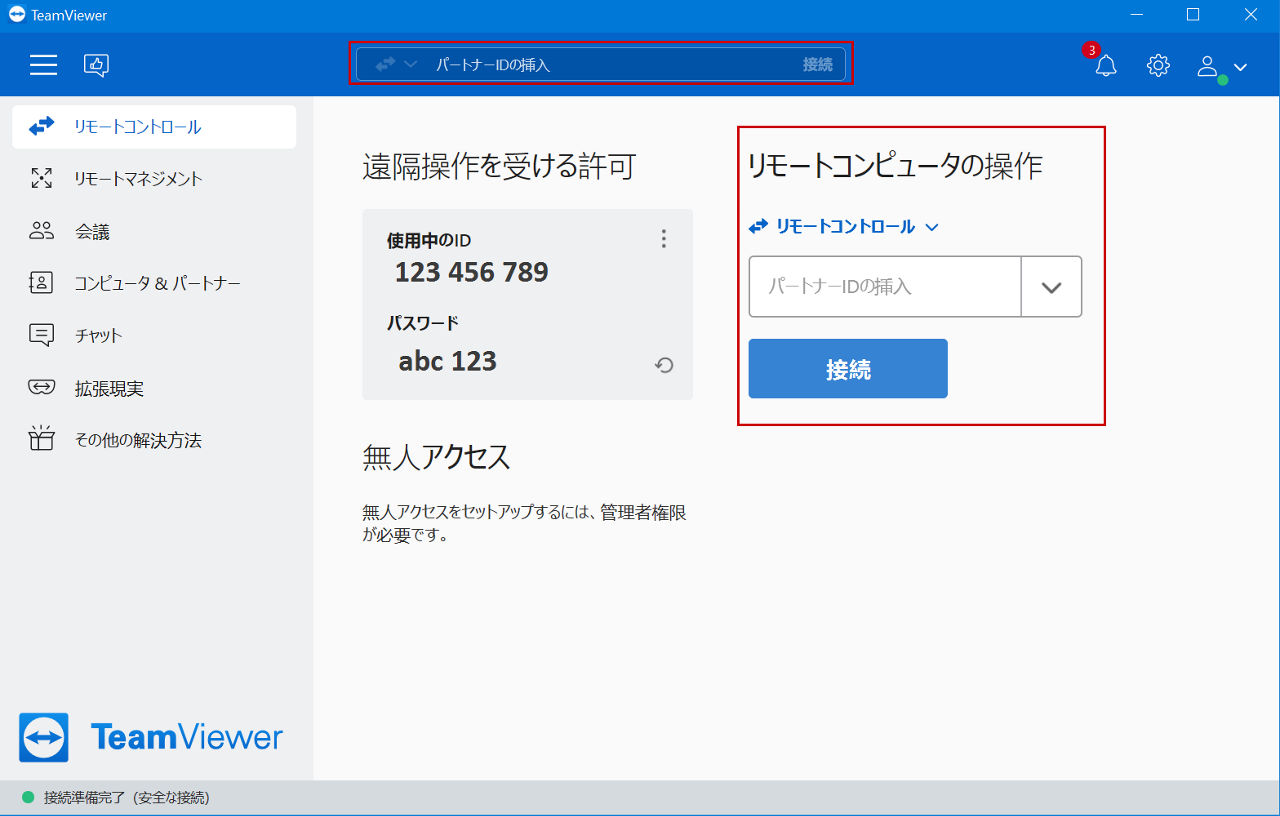Open the partner ID history dropdown arrow
The width and height of the screenshot is (1280, 816).
[x=1051, y=287]
